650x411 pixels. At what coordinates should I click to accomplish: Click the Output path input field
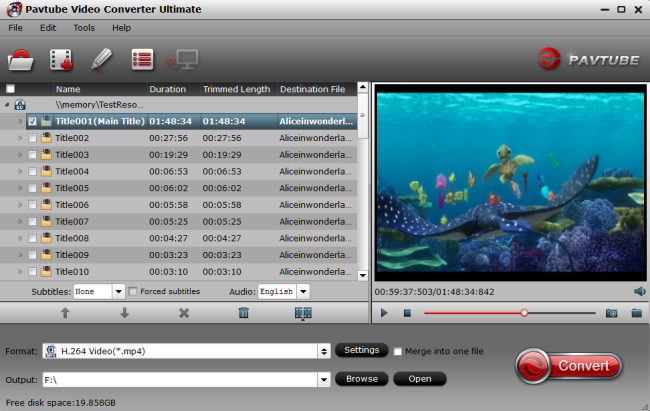tap(180, 379)
